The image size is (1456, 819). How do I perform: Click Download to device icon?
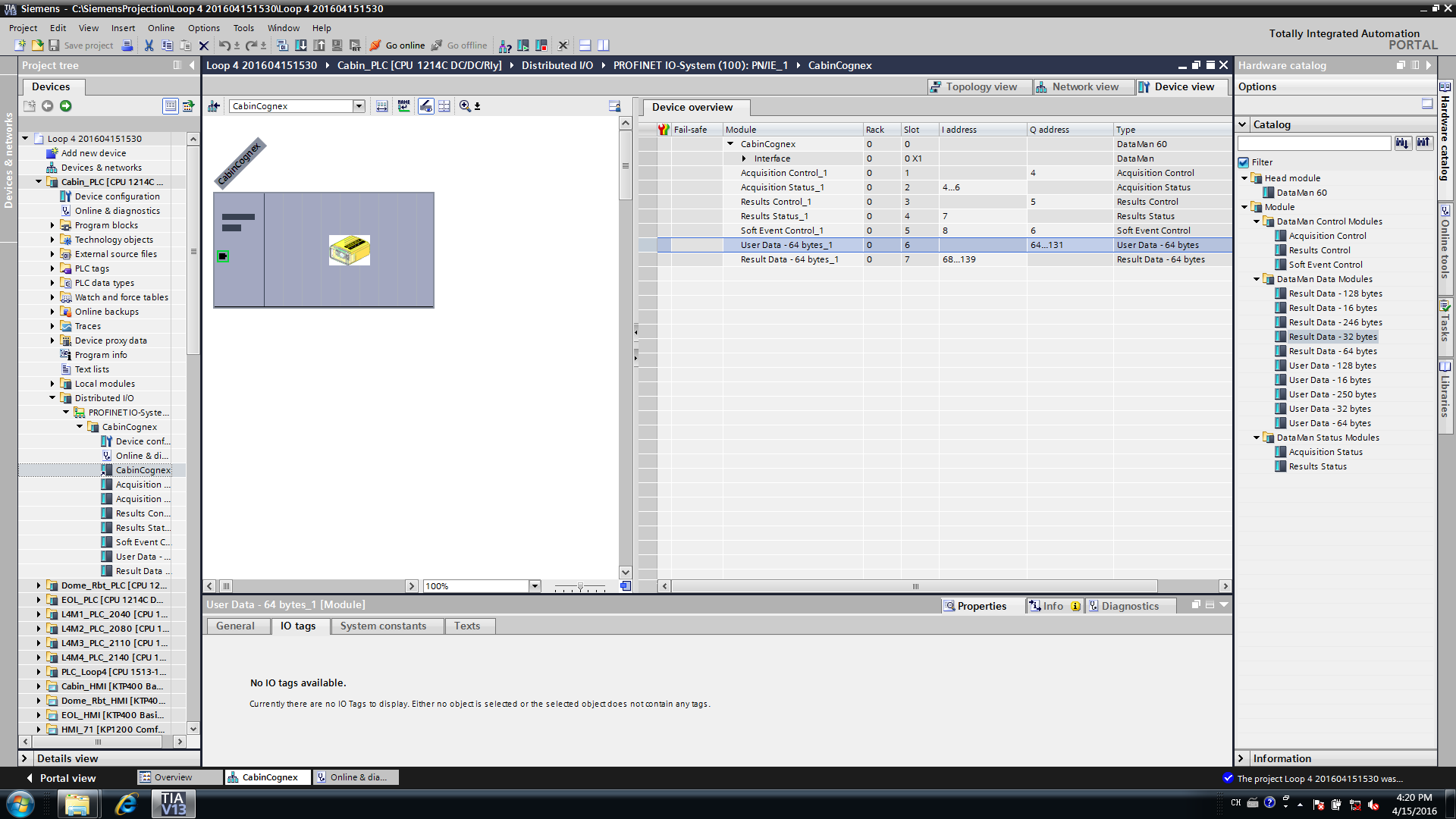click(x=301, y=45)
